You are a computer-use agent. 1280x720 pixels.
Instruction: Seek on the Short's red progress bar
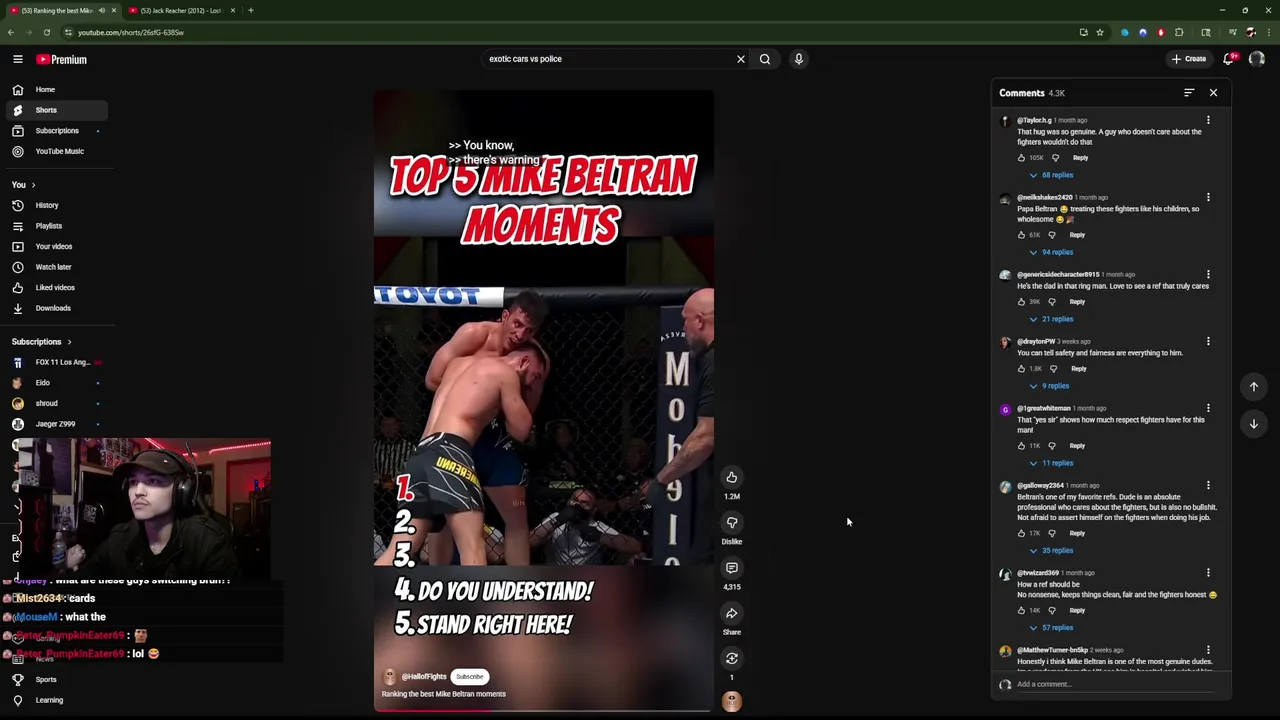[544, 711]
